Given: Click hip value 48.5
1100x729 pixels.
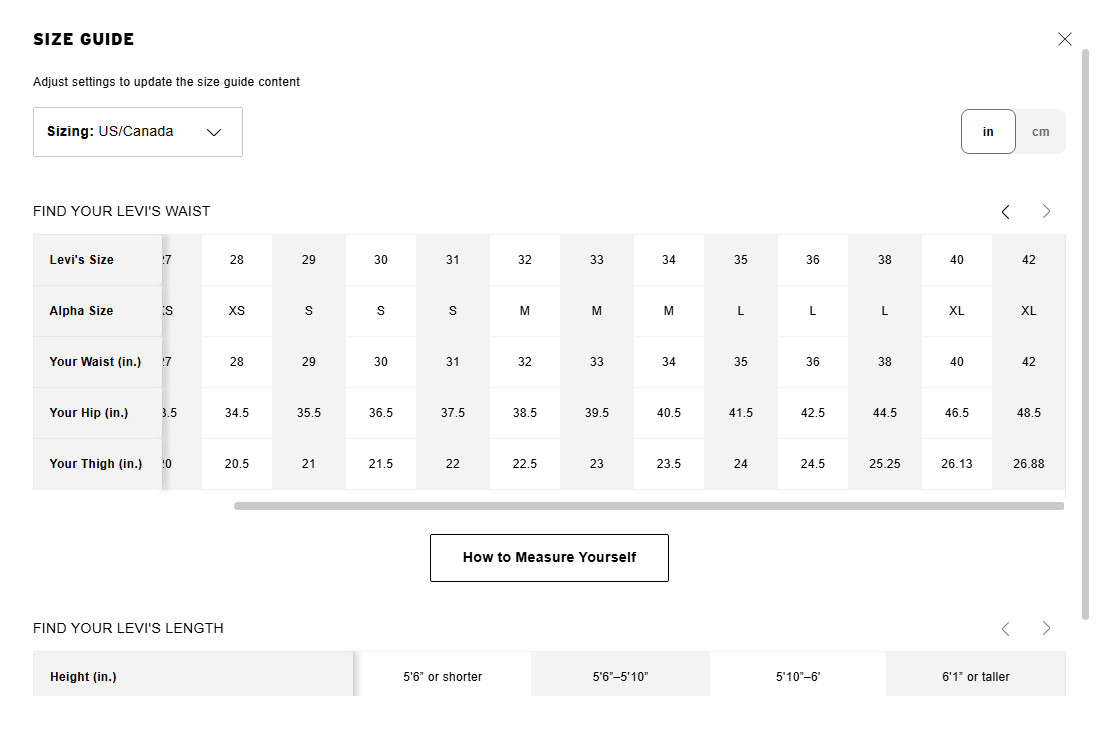Looking at the screenshot, I should point(1028,413).
